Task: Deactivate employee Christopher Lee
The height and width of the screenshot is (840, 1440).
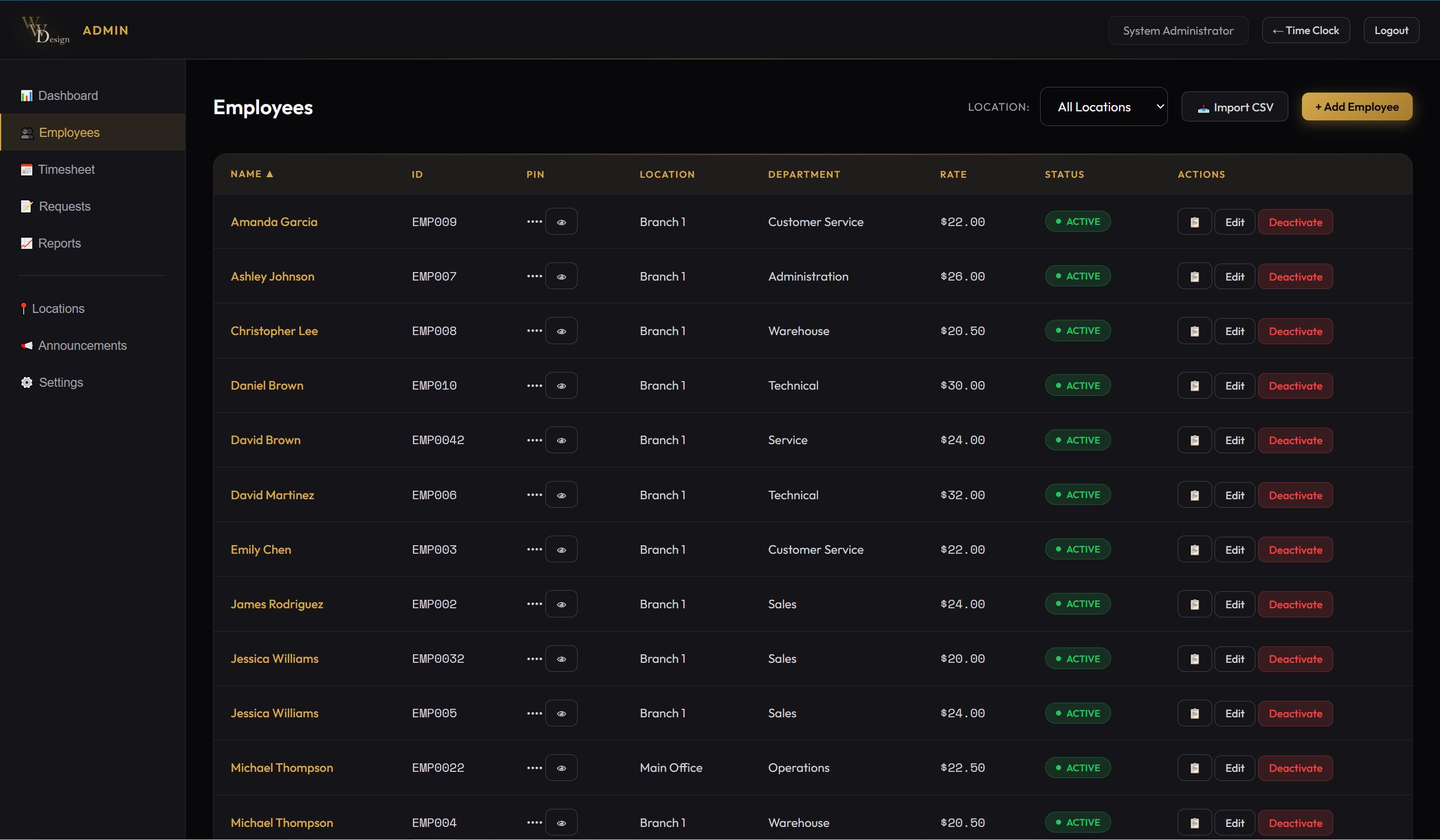Action: (x=1295, y=332)
